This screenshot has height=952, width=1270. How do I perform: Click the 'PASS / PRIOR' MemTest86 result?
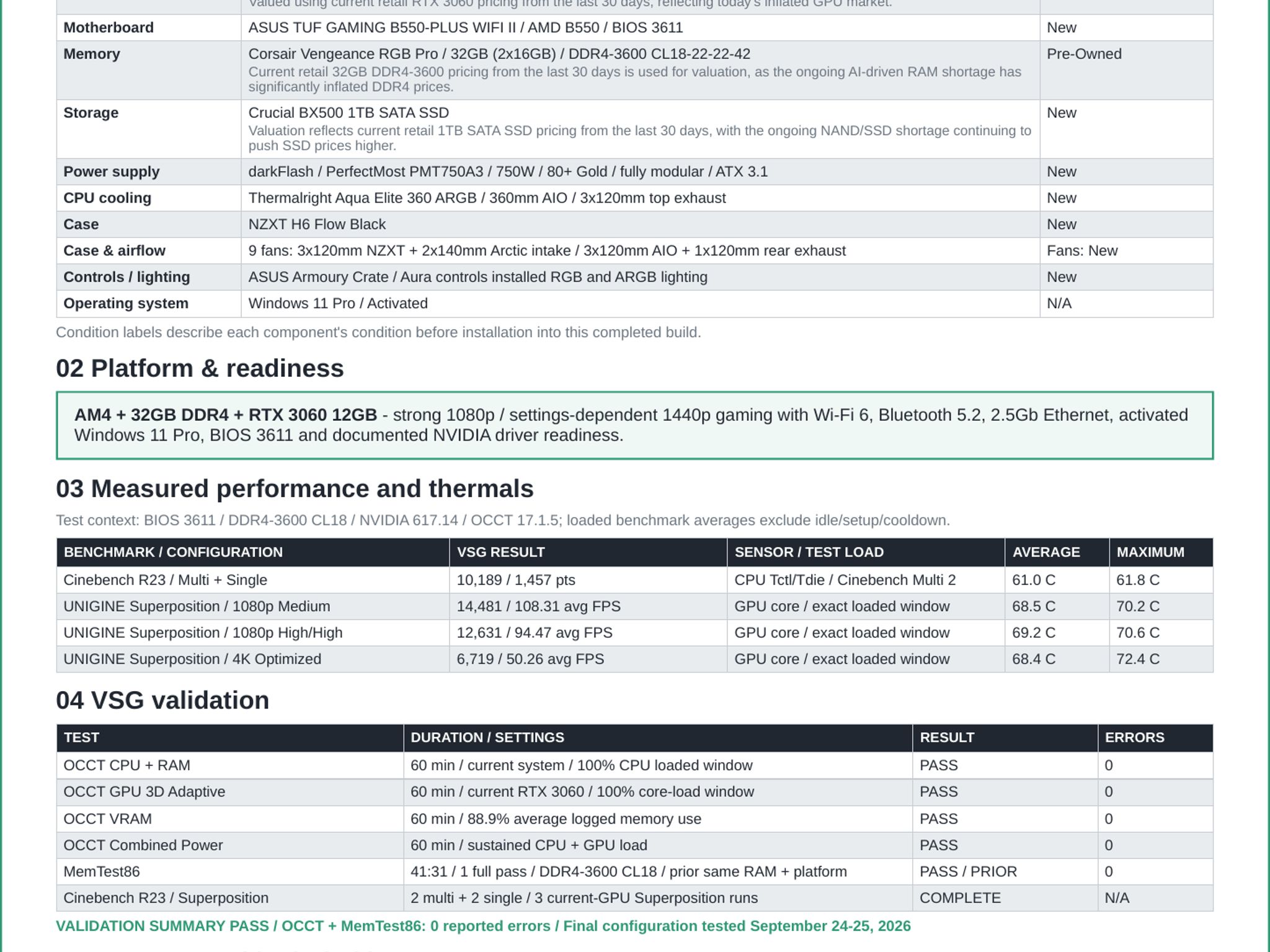click(968, 872)
